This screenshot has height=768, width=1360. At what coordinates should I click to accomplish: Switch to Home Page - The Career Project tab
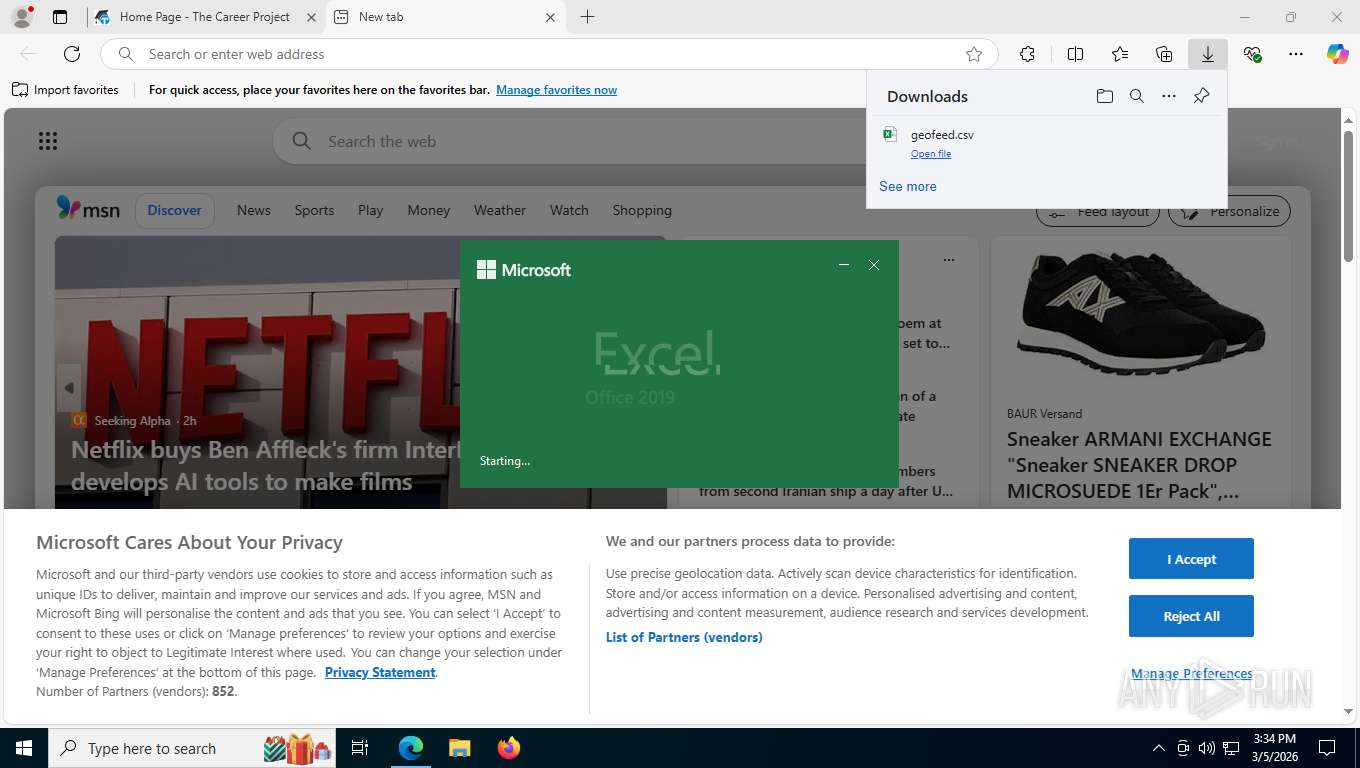[x=204, y=17]
